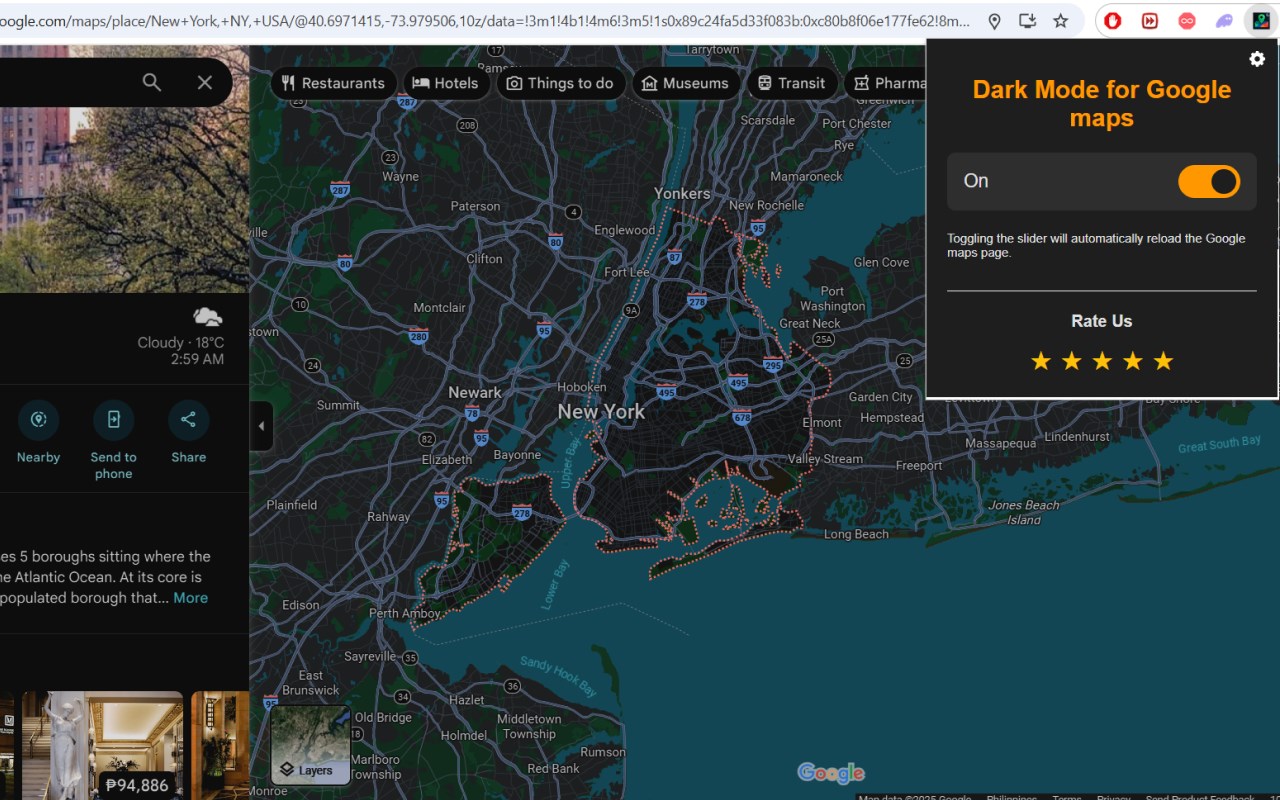Open the red fast-forward extension icon
Viewport: 1280px width, 800px height.
1150,21
